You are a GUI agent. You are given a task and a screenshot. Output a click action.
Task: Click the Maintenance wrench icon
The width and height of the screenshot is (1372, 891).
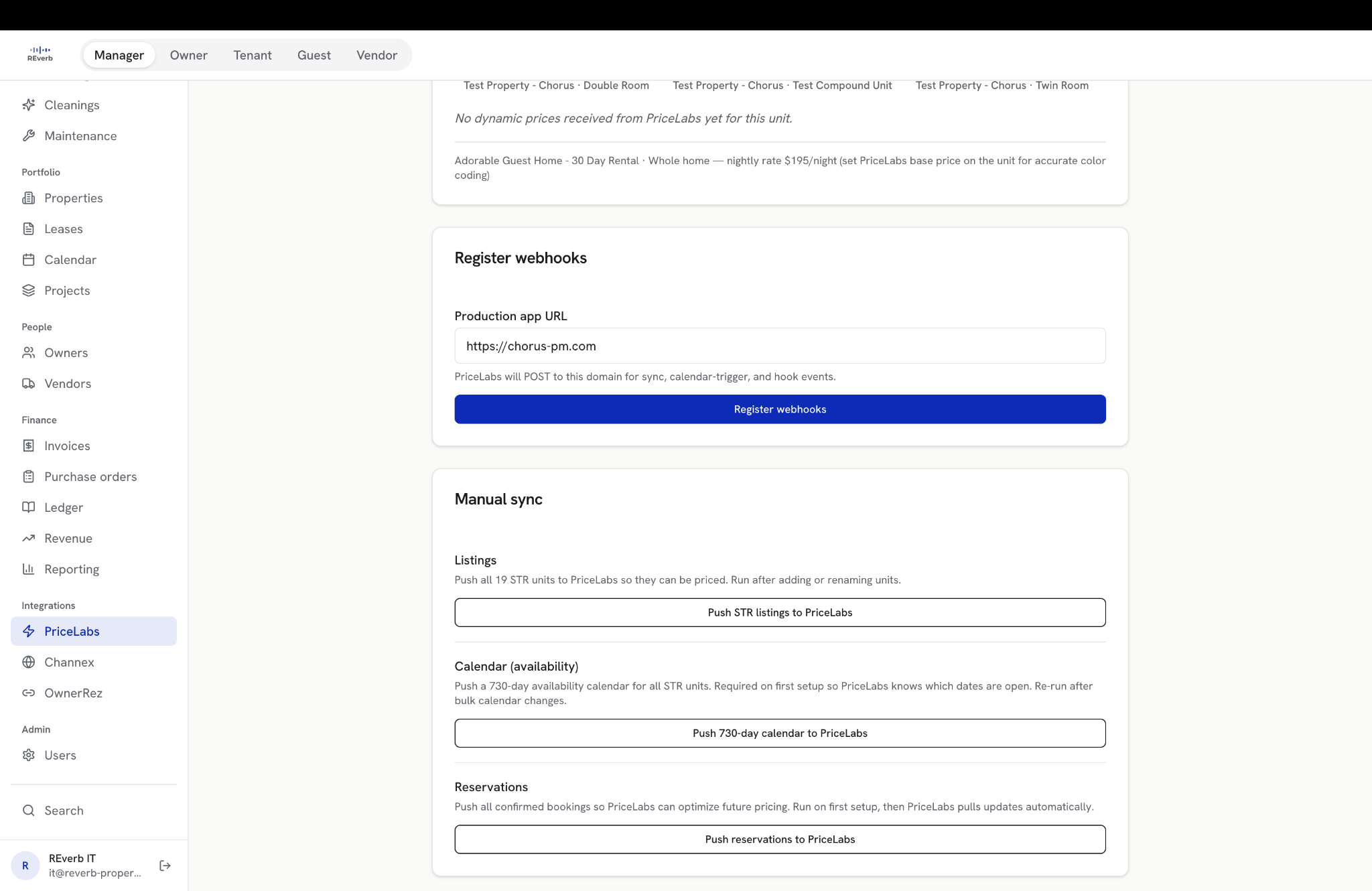(x=28, y=136)
